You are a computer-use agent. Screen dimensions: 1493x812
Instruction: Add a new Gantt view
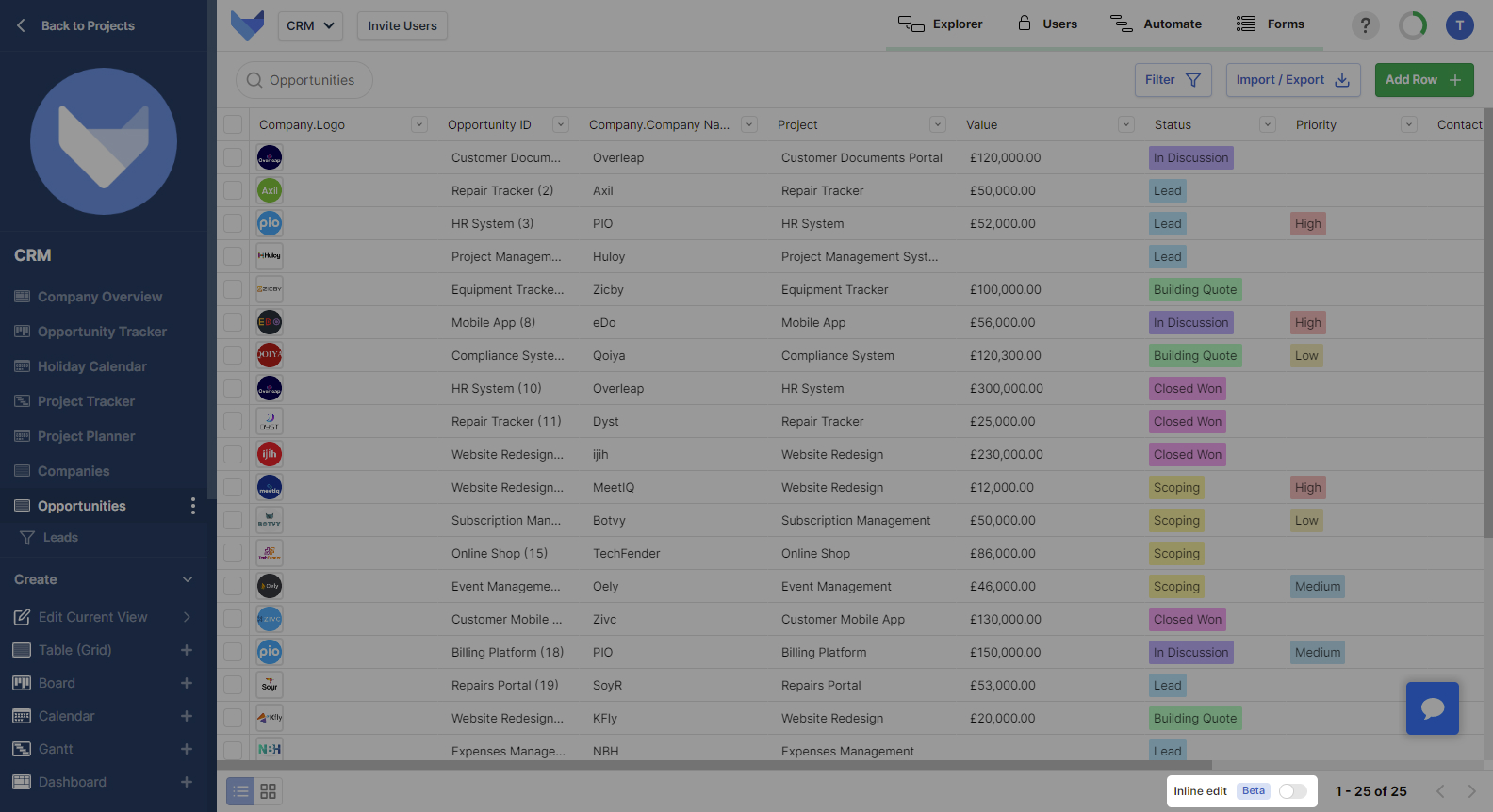187,749
